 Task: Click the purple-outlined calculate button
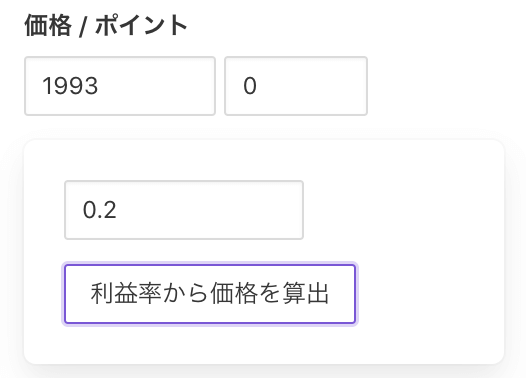[x=210, y=294]
